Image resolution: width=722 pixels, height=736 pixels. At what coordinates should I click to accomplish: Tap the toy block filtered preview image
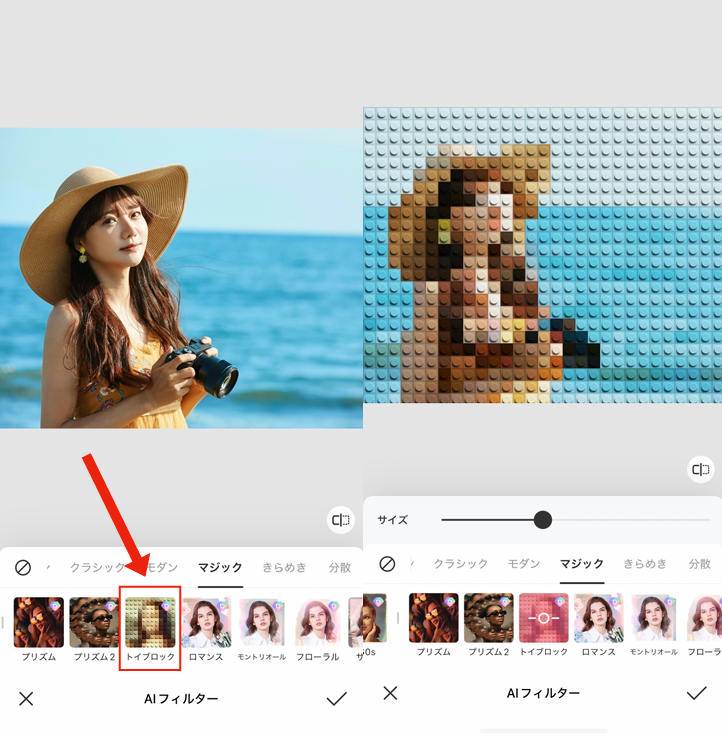(x=542, y=255)
